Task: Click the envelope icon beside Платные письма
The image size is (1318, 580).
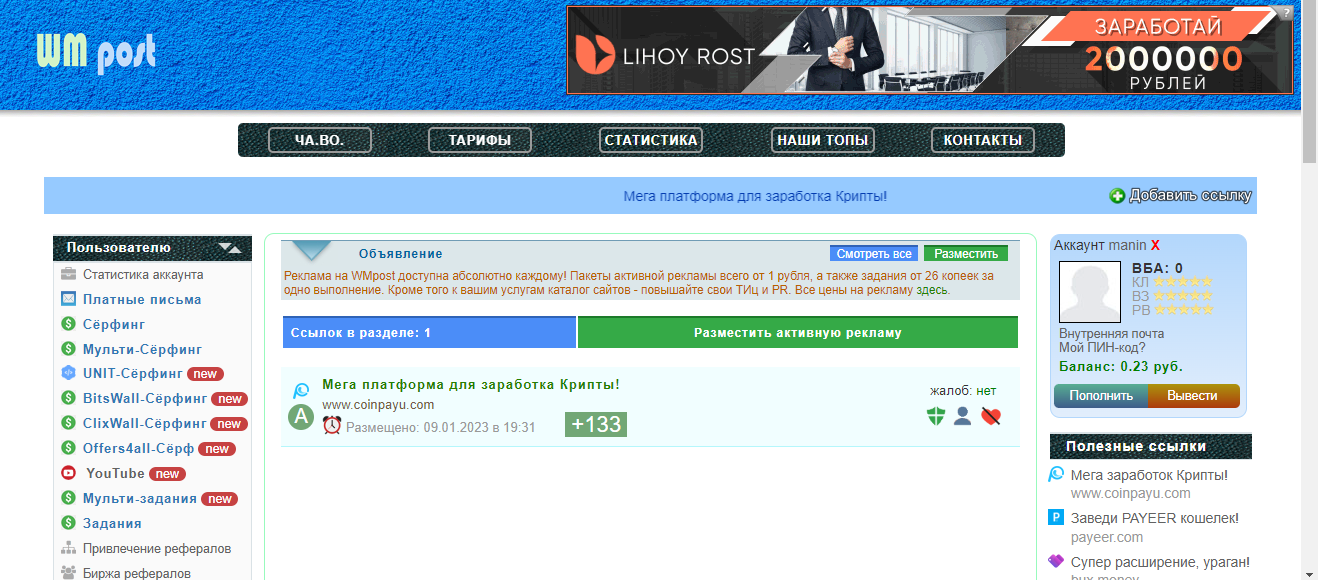Action: coord(69,299)
